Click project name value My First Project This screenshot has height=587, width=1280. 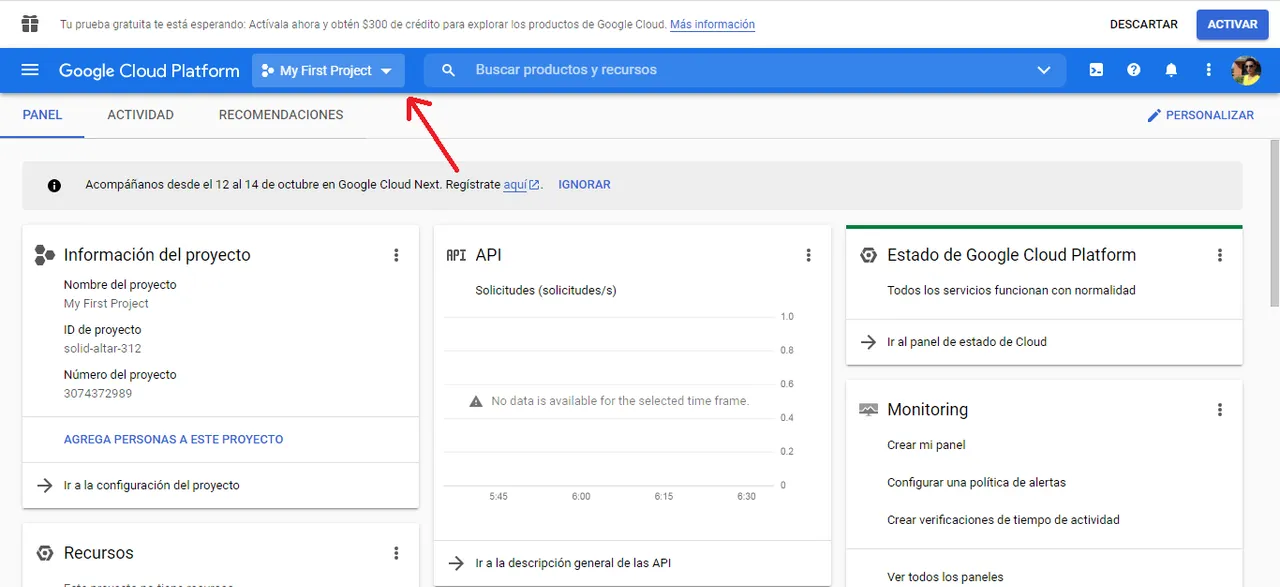[x=106, y=304]
